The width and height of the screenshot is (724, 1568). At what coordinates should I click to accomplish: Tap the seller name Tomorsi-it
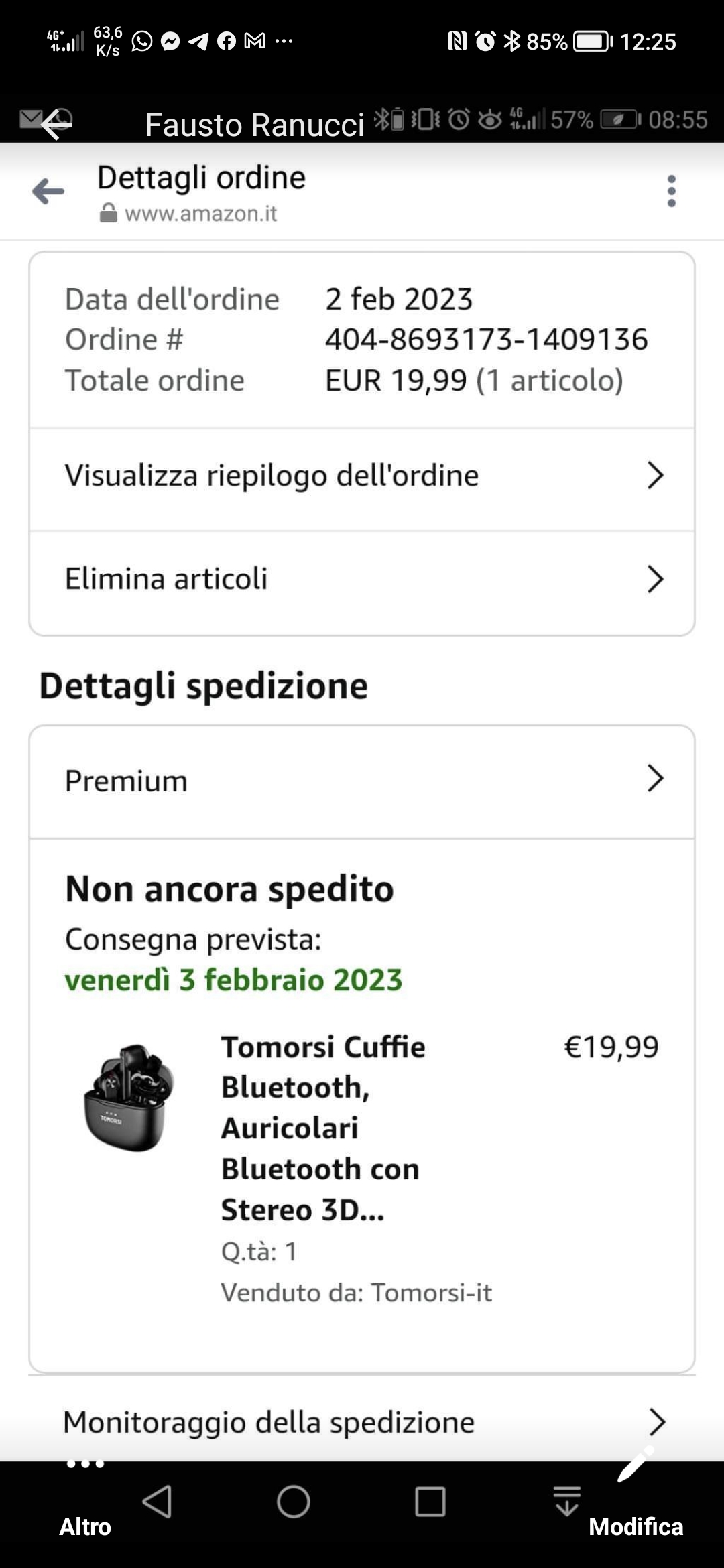(431, 1293)
